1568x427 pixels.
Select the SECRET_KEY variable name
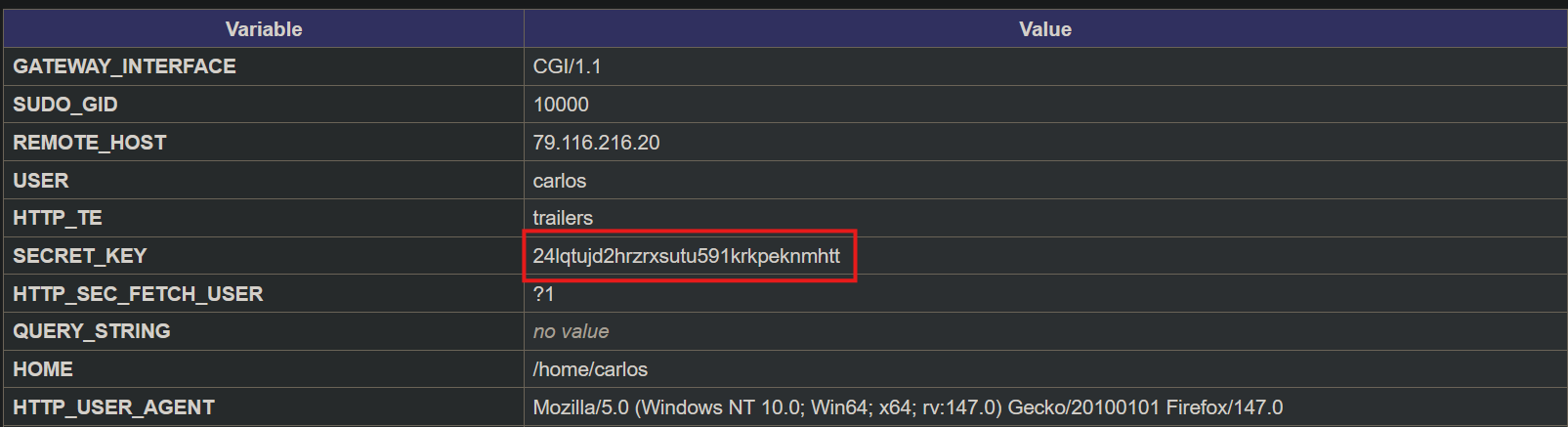pyautogui.click(x=80, y=256)
